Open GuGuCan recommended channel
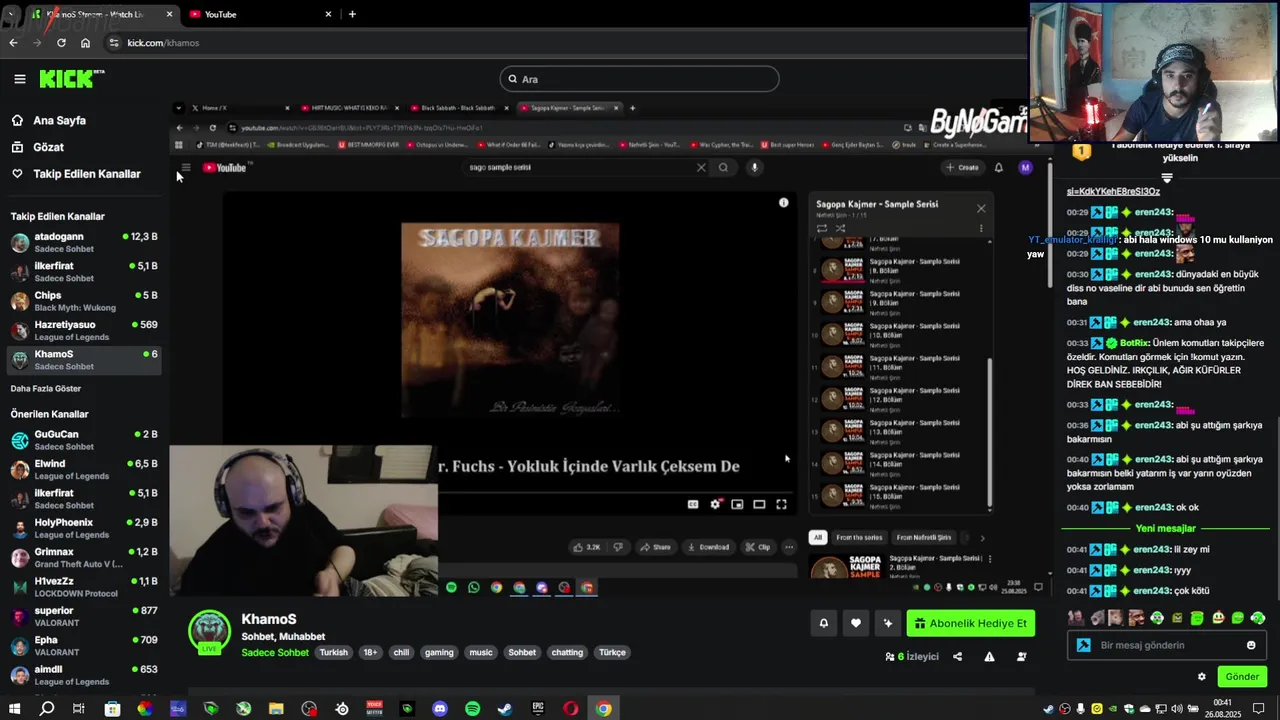 click(x=84, y=440)
